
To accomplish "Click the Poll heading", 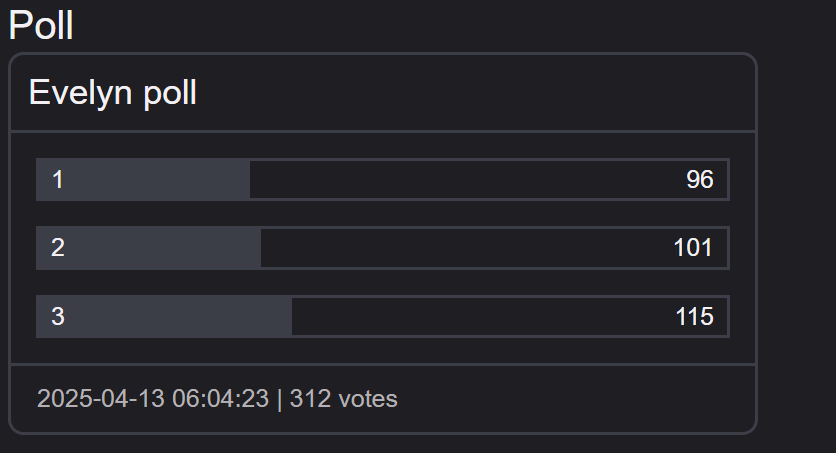I will coord(41,25).
